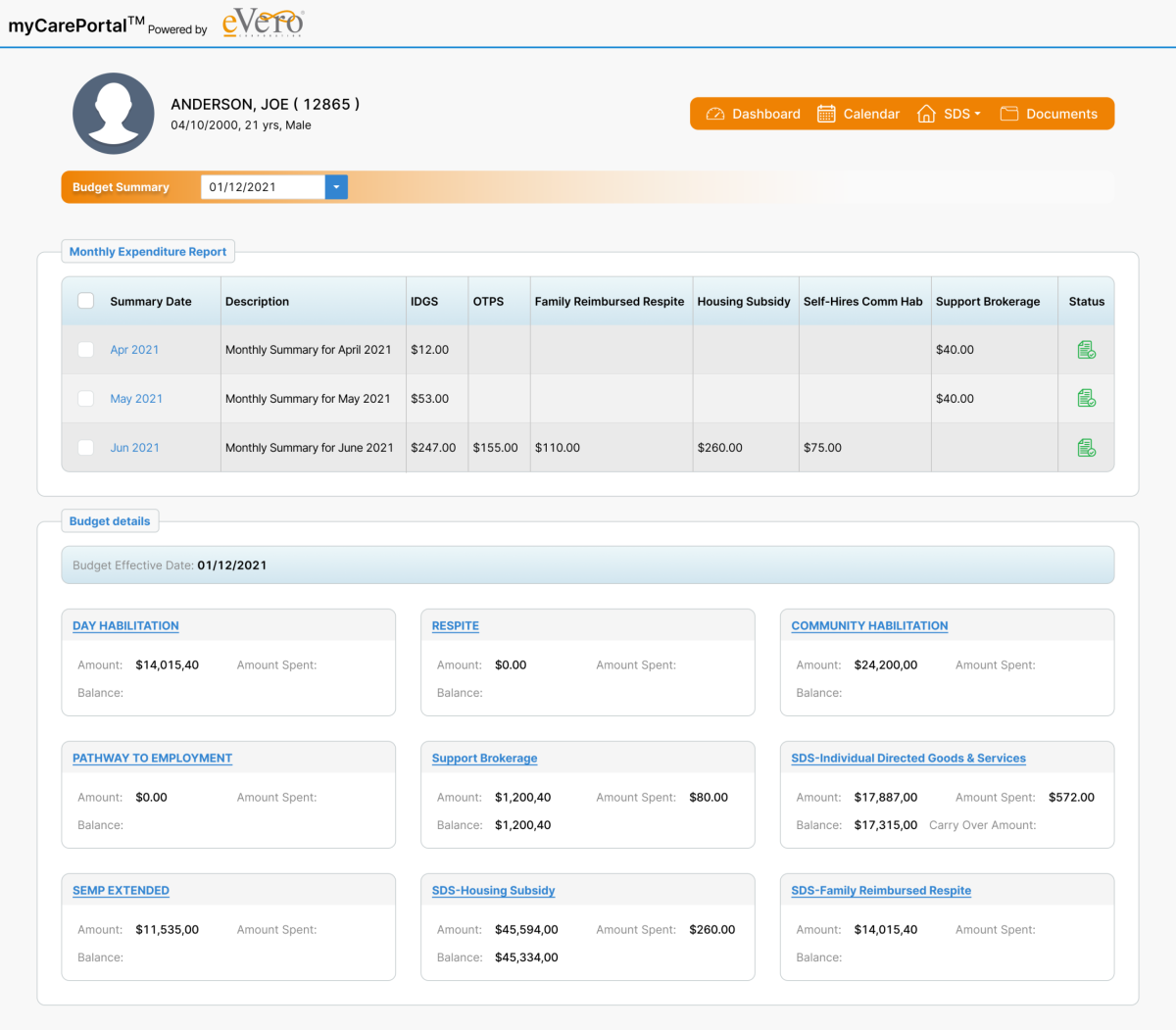Select the SDS home icon
Image resolution: width=1176 pixels, height=1030 pixels.
925,113
